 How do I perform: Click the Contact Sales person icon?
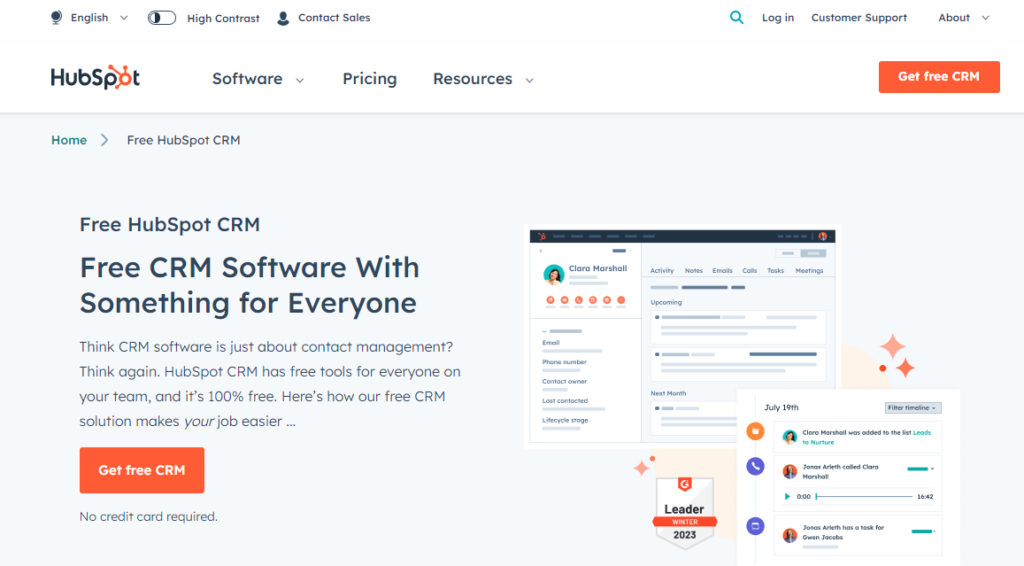(283, 18)
